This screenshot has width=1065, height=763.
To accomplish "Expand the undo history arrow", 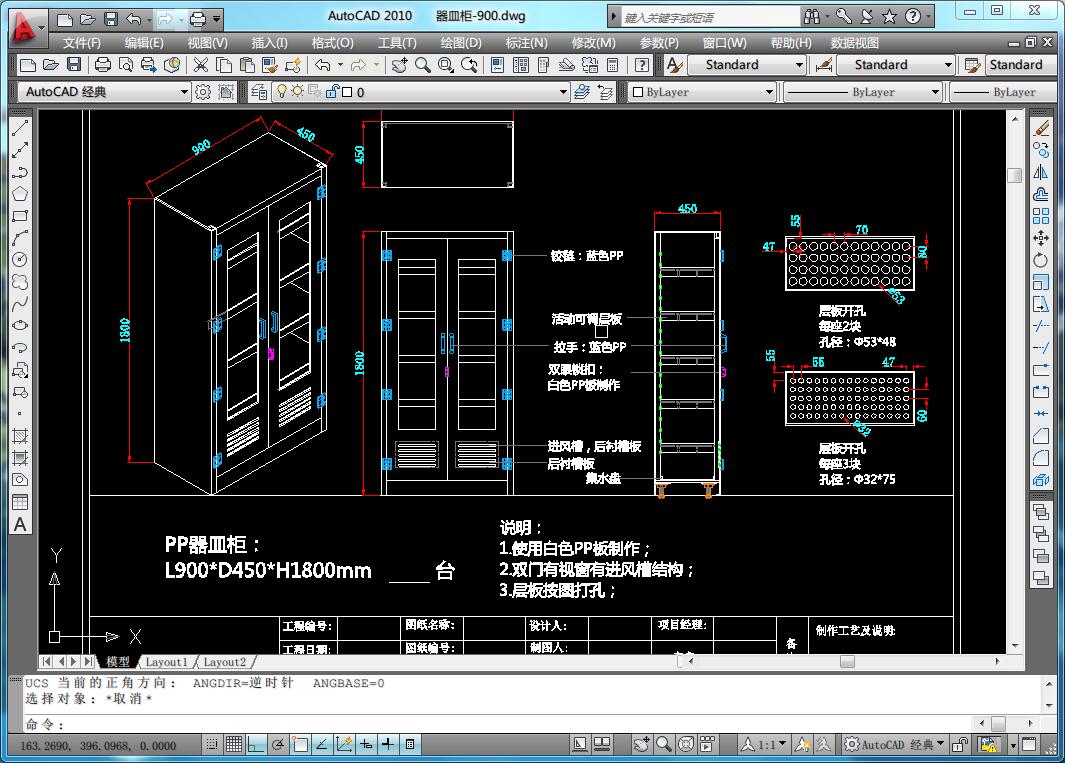I will (x=340, y=65).
